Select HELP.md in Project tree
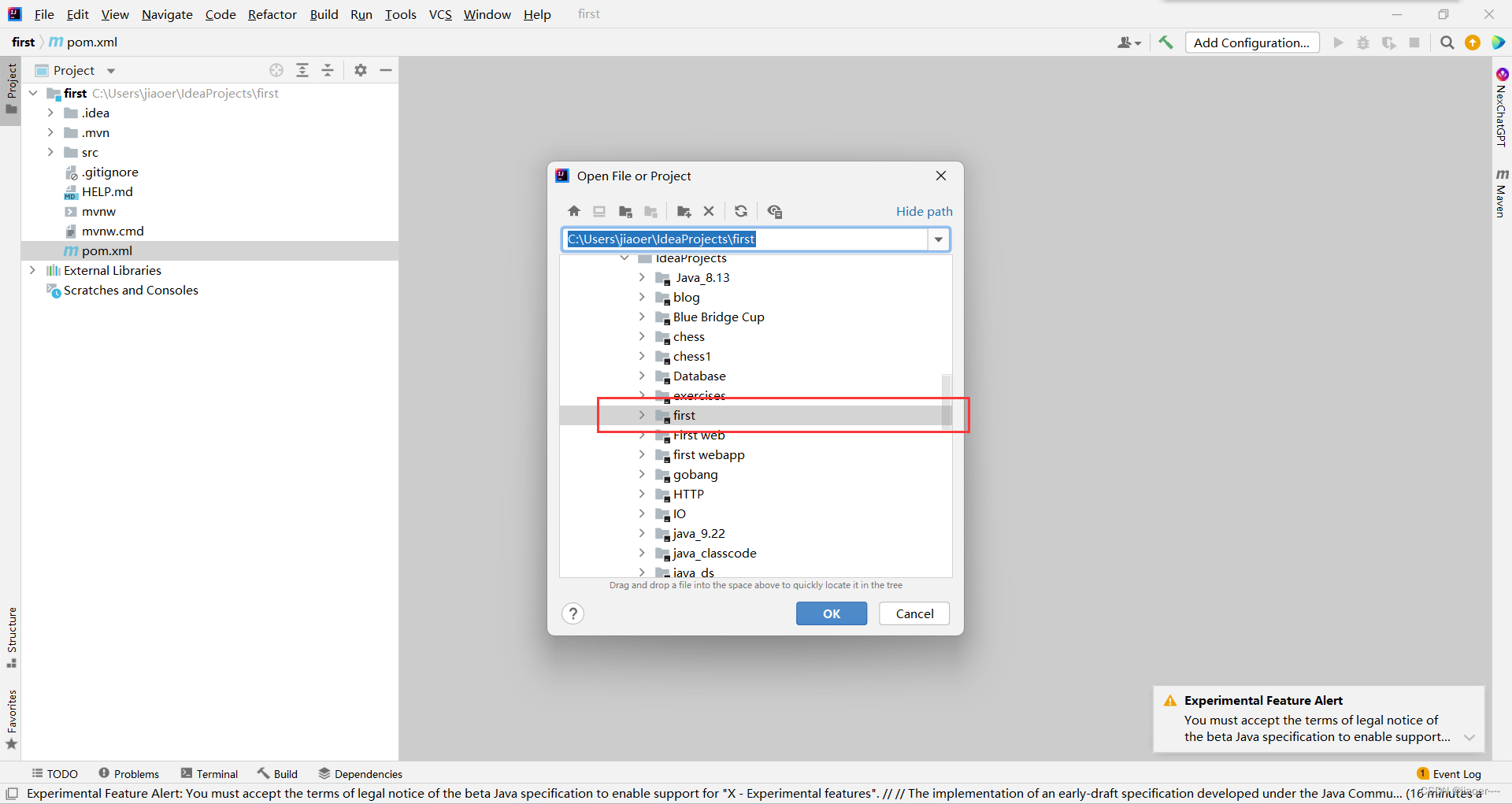This screenshot has height=804, width=1512. coord(107,191)
